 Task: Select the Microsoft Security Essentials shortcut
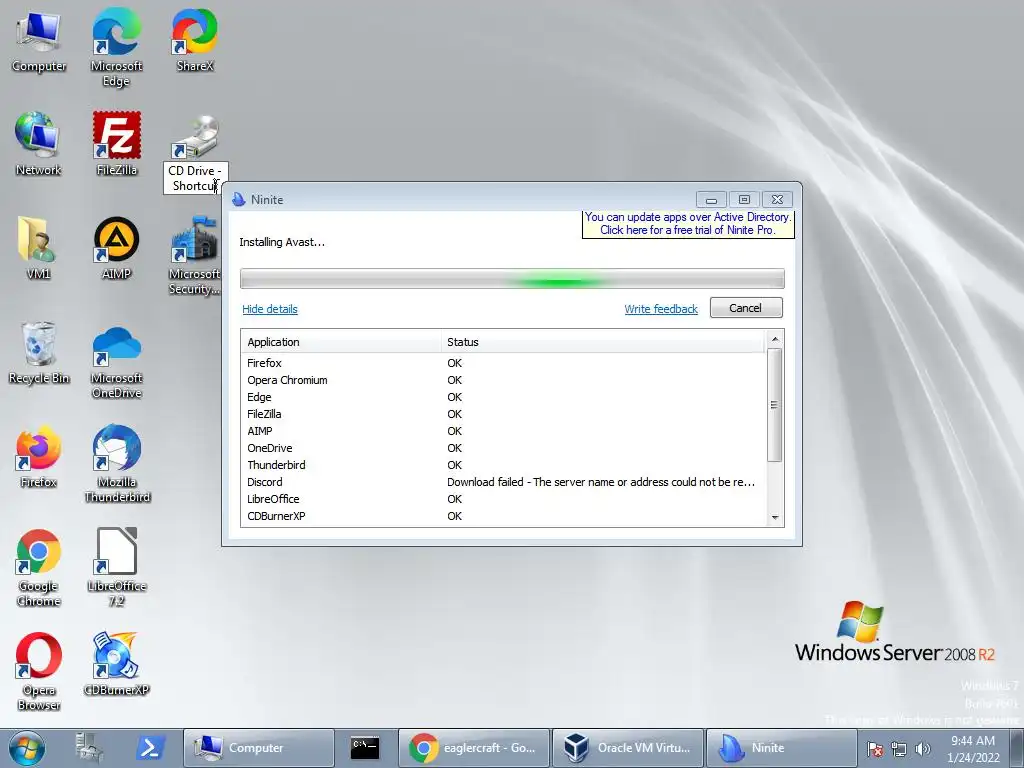click(x=195, y=256)
